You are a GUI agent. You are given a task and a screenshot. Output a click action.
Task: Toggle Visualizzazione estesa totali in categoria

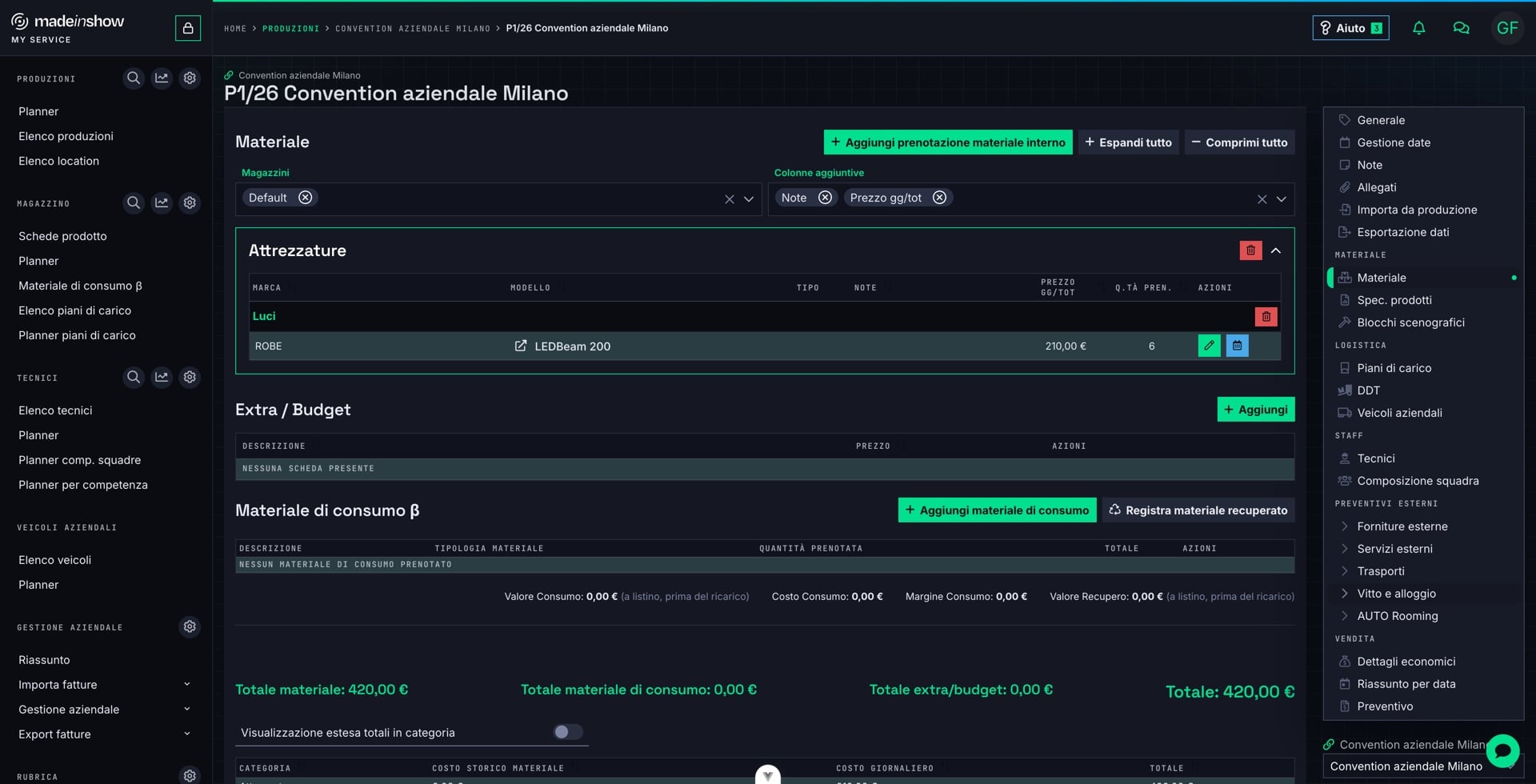568,732
